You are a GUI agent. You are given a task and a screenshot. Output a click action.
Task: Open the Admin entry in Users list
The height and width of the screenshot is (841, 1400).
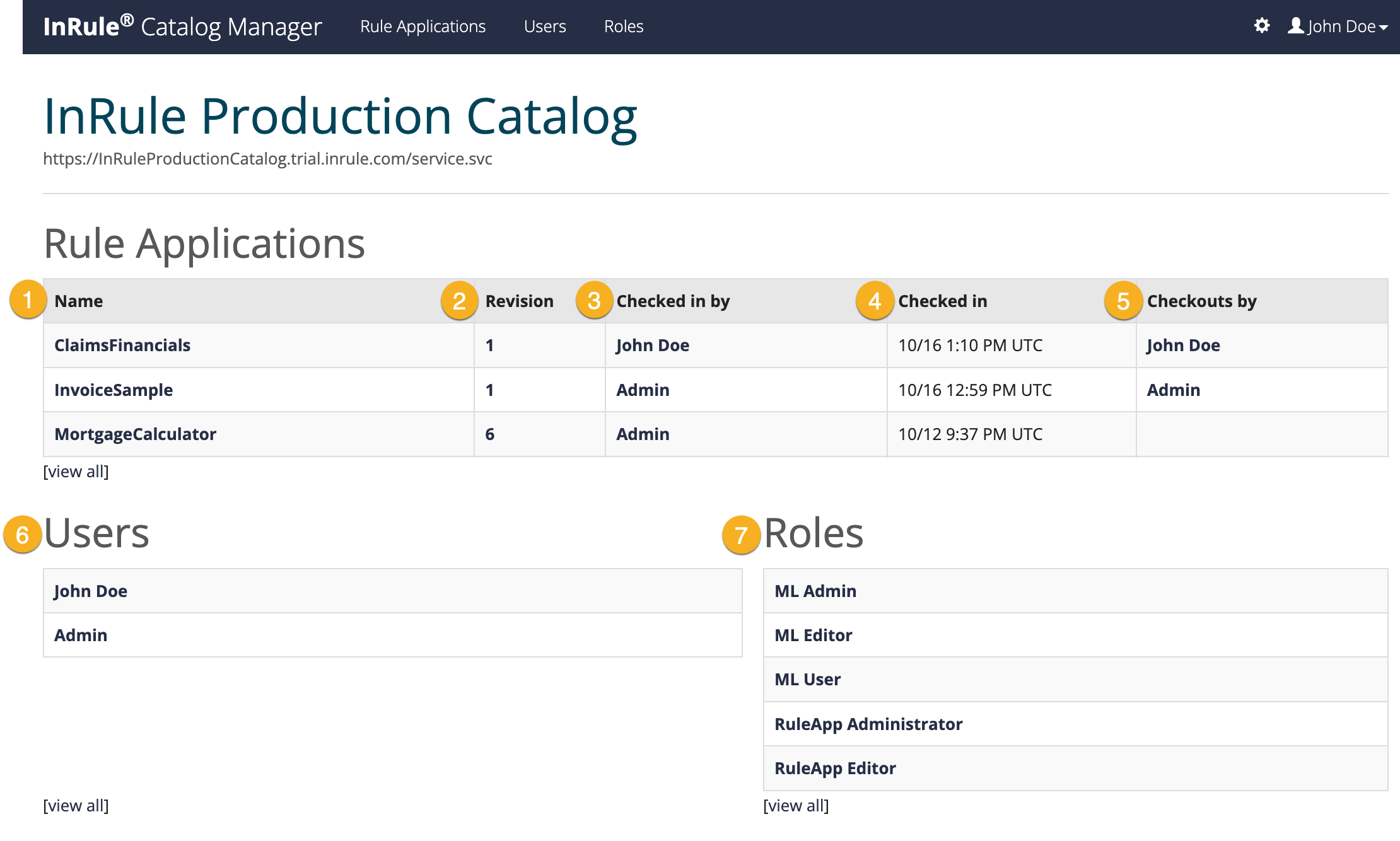click(81, 635)
